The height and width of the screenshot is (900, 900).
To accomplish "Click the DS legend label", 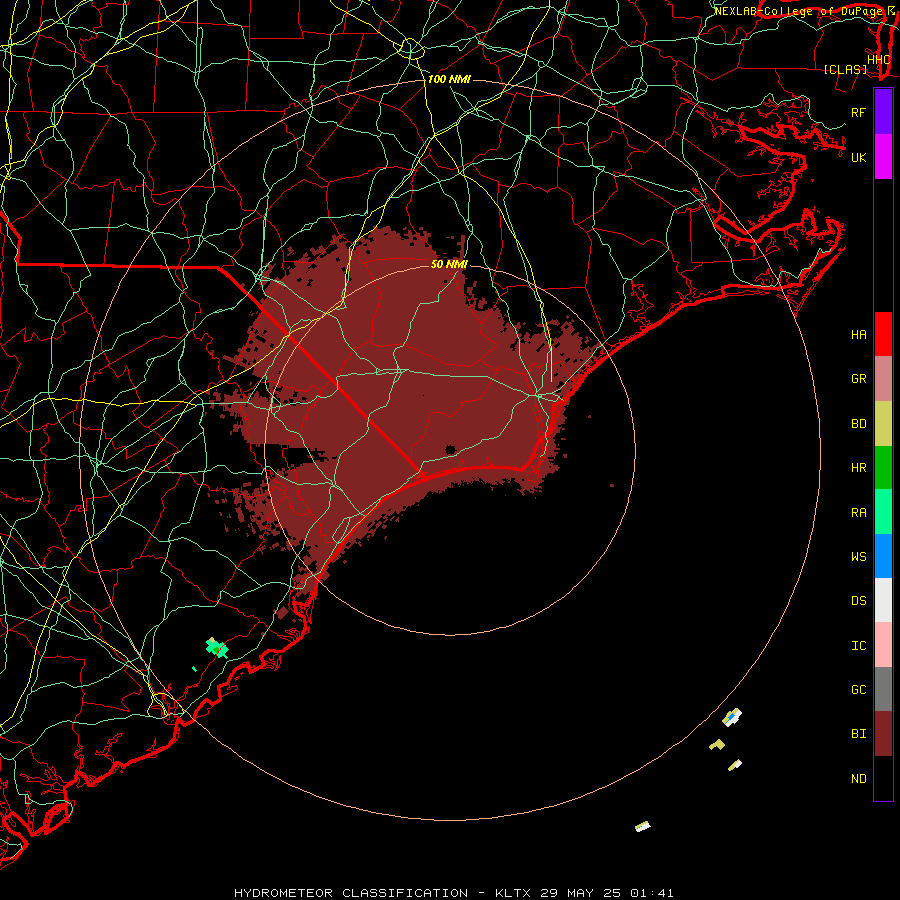I will coord(859,600).
